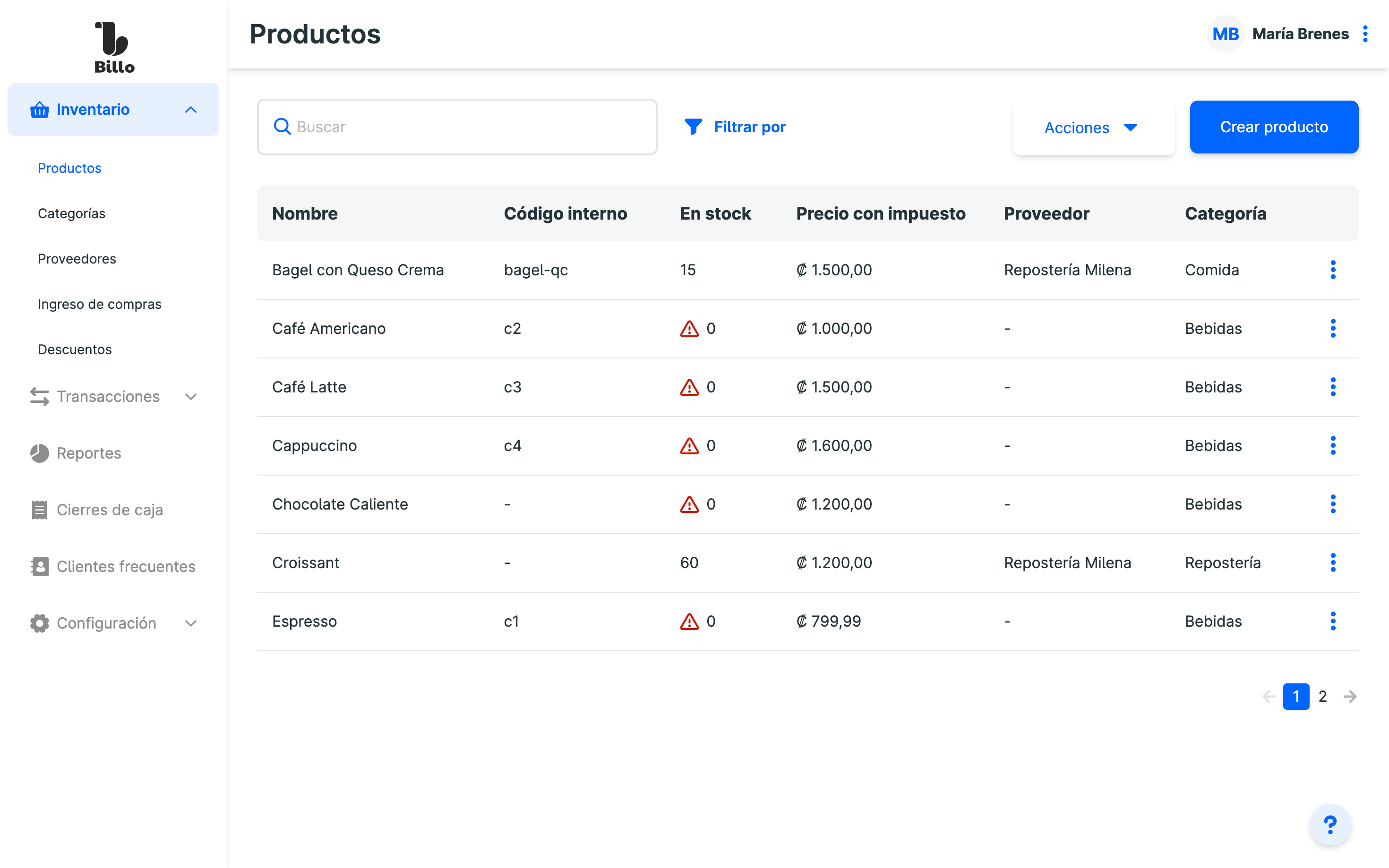
Task: Click the low stock warning icon for Espresso
Action: [689, 622]
